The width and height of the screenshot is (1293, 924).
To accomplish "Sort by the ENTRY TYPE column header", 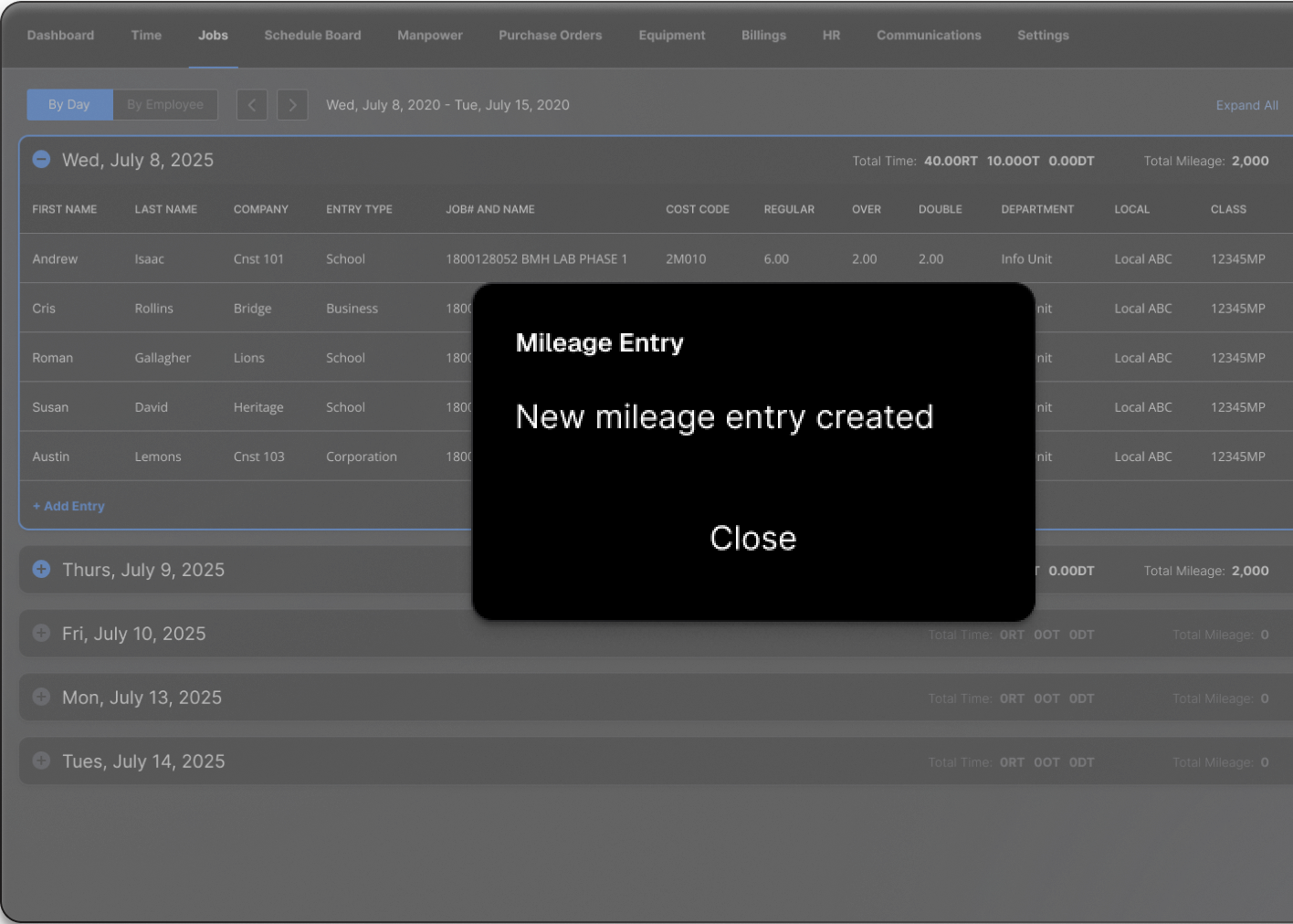I will (x=359, y=209).
